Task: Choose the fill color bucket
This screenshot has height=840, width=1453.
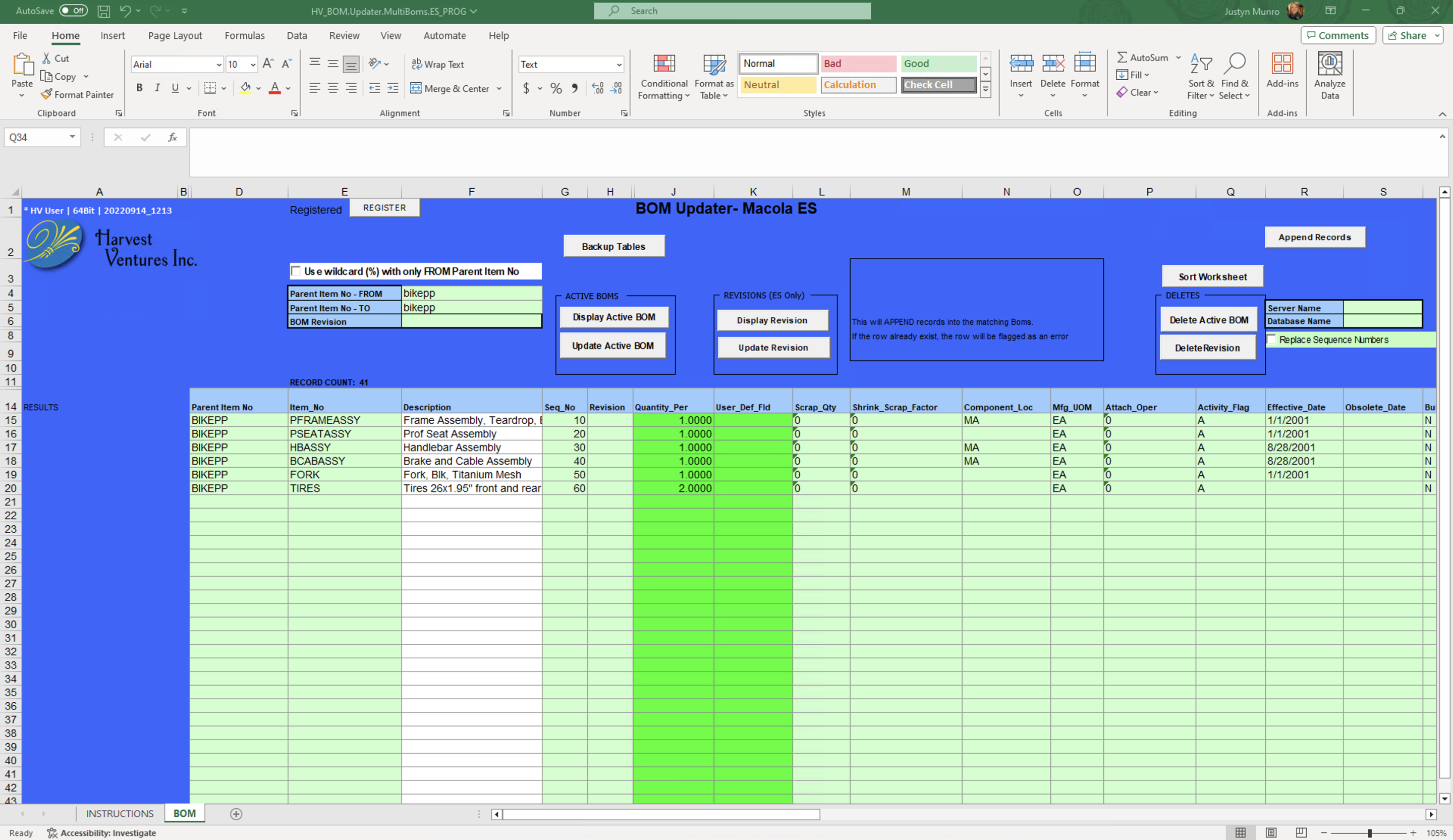Action: [245, 88]
